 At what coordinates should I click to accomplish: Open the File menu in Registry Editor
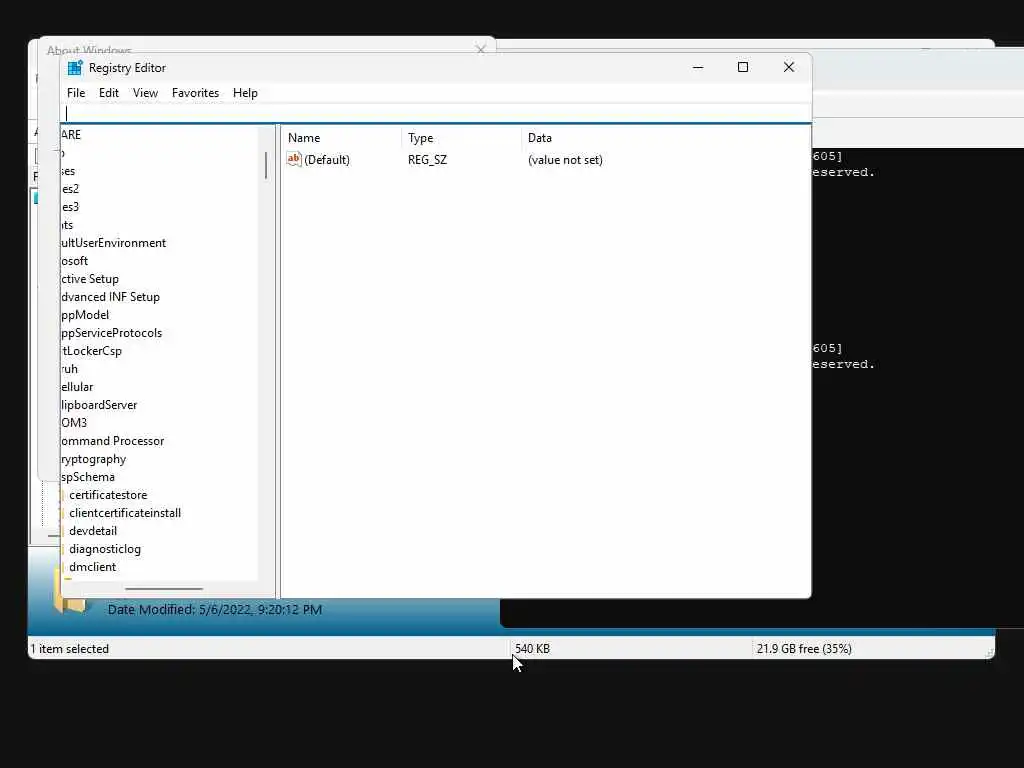pyautogui.click(x=76, y=93)
